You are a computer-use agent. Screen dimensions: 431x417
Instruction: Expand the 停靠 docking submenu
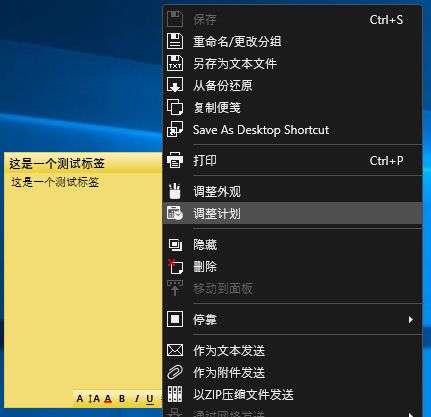pos(292,320)
